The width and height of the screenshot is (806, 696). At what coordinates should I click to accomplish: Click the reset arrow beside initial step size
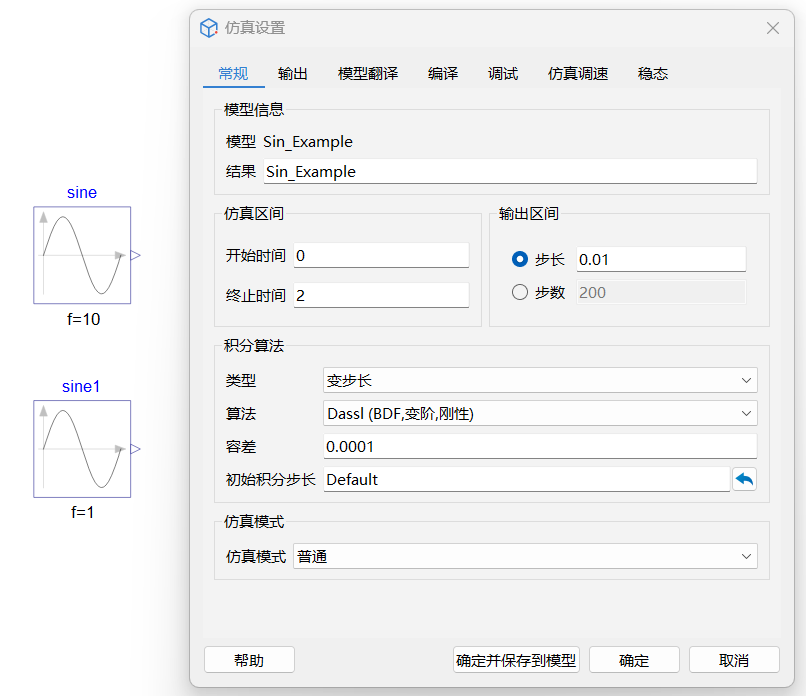click(744, 479)
